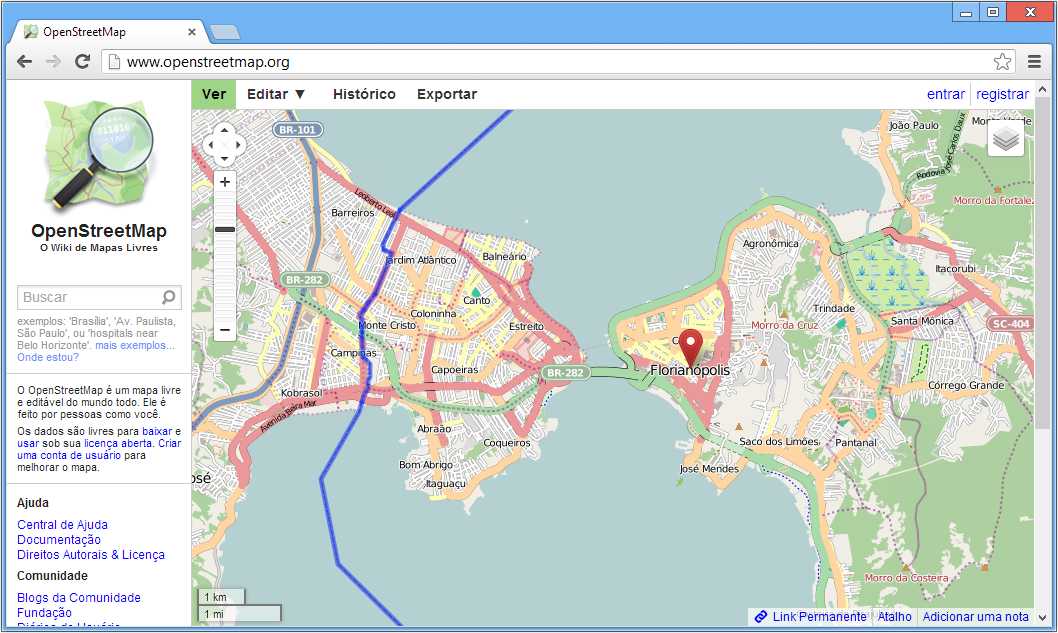The height and width of the screenshot is (633, 1058).
Task: Click the Onde estou? link
Action: click(x=48, y=358)
